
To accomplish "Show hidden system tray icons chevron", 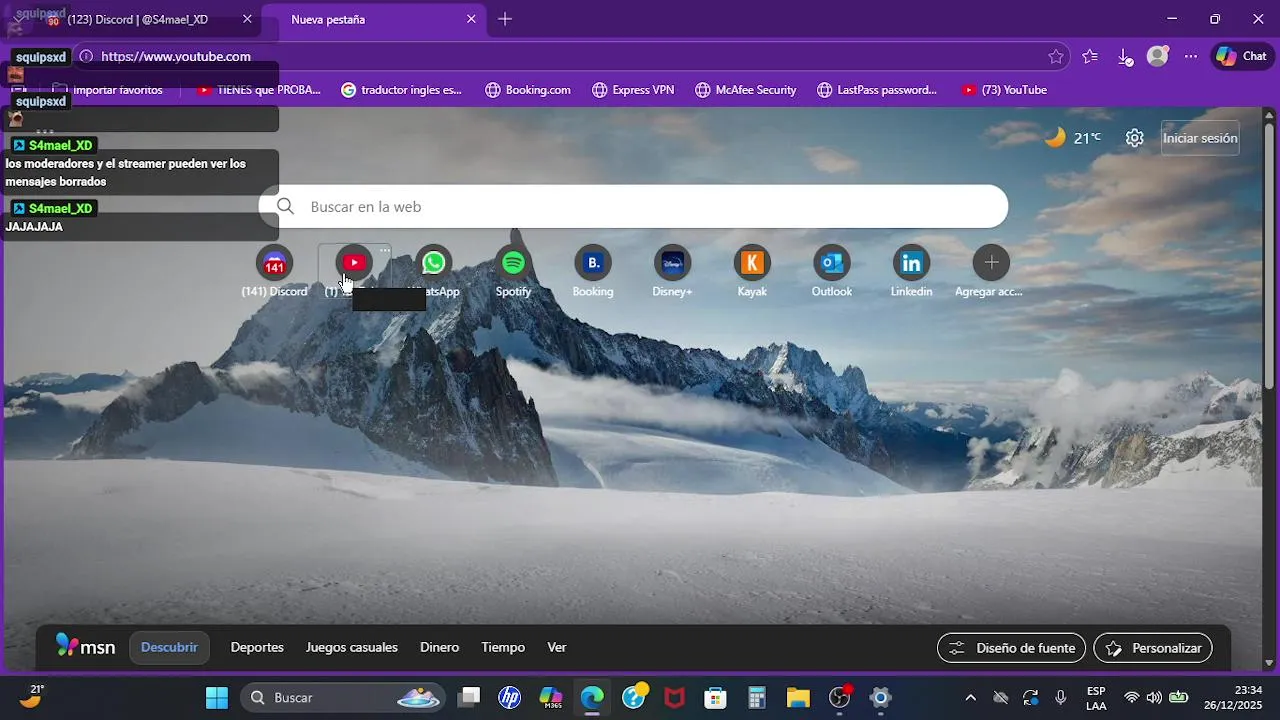I will click(970, 697).
